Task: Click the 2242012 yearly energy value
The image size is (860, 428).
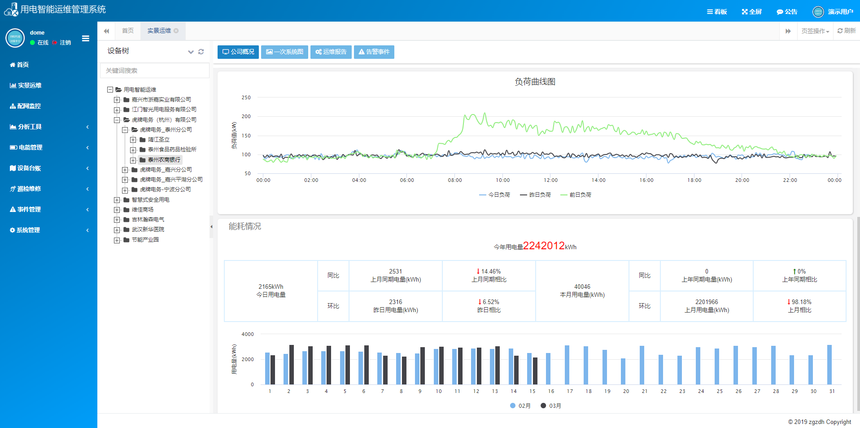Action: (x=544, y=246)
